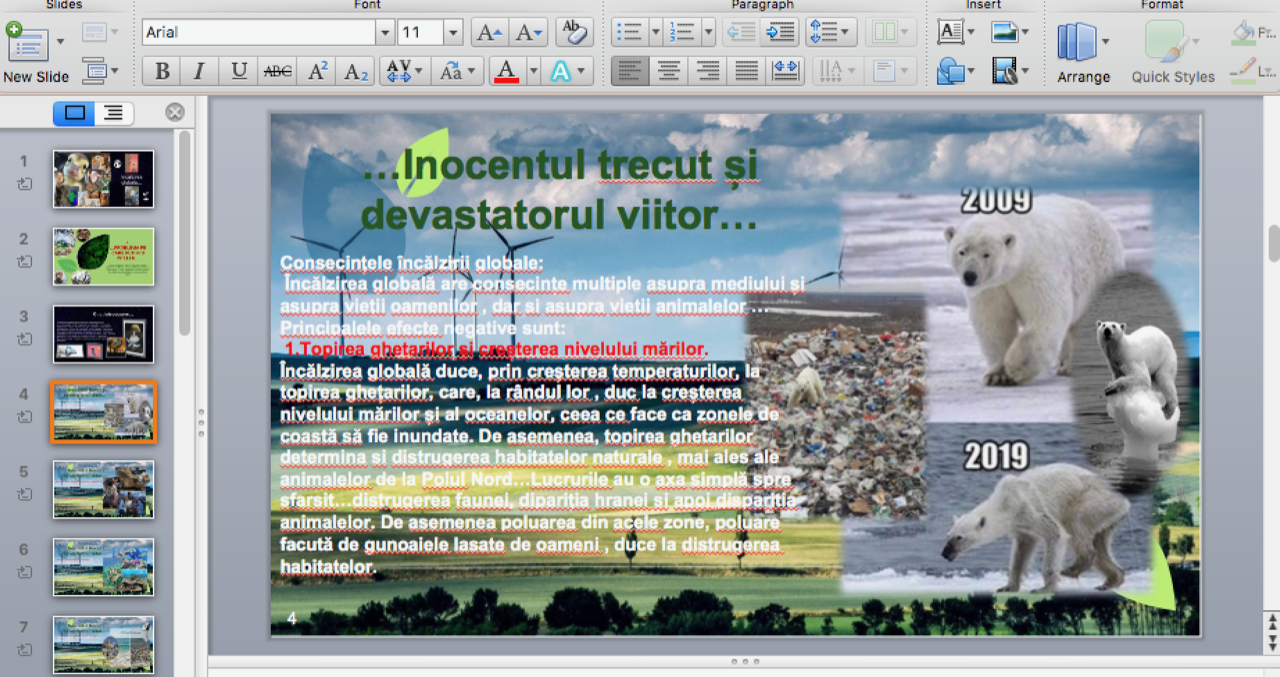Close the slide thumbnail pane

pos(175,112)
